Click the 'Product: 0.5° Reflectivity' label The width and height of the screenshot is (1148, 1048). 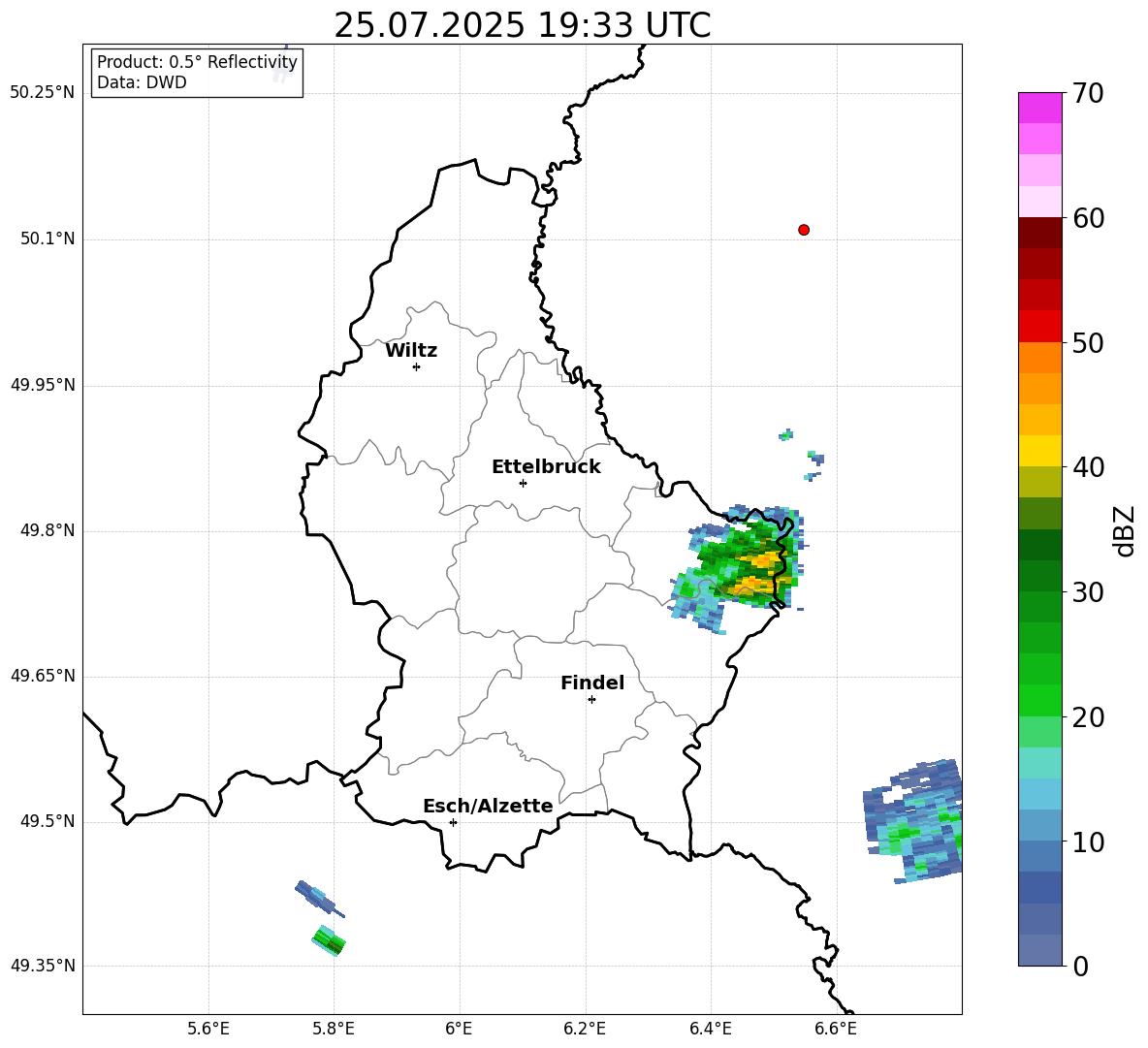click(197, 61)
